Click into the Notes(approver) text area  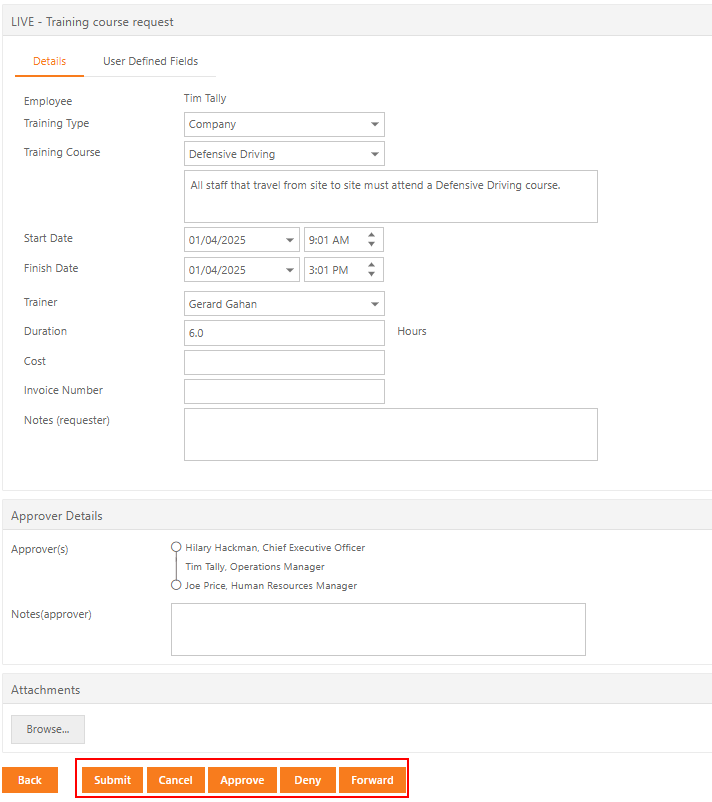click(x=379, y=630)
